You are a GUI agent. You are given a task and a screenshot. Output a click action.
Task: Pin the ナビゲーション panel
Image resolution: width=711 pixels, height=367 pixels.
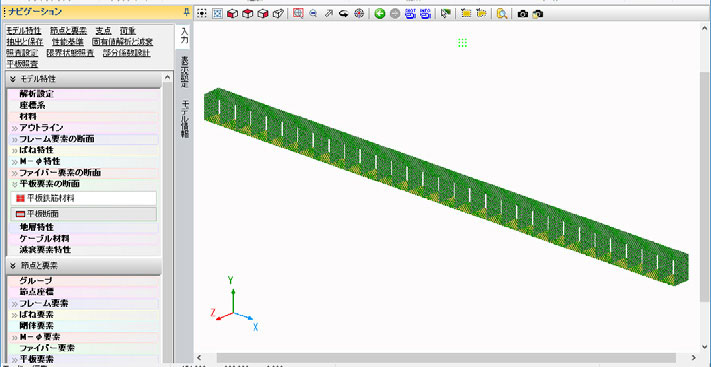(x=186, y=12)
